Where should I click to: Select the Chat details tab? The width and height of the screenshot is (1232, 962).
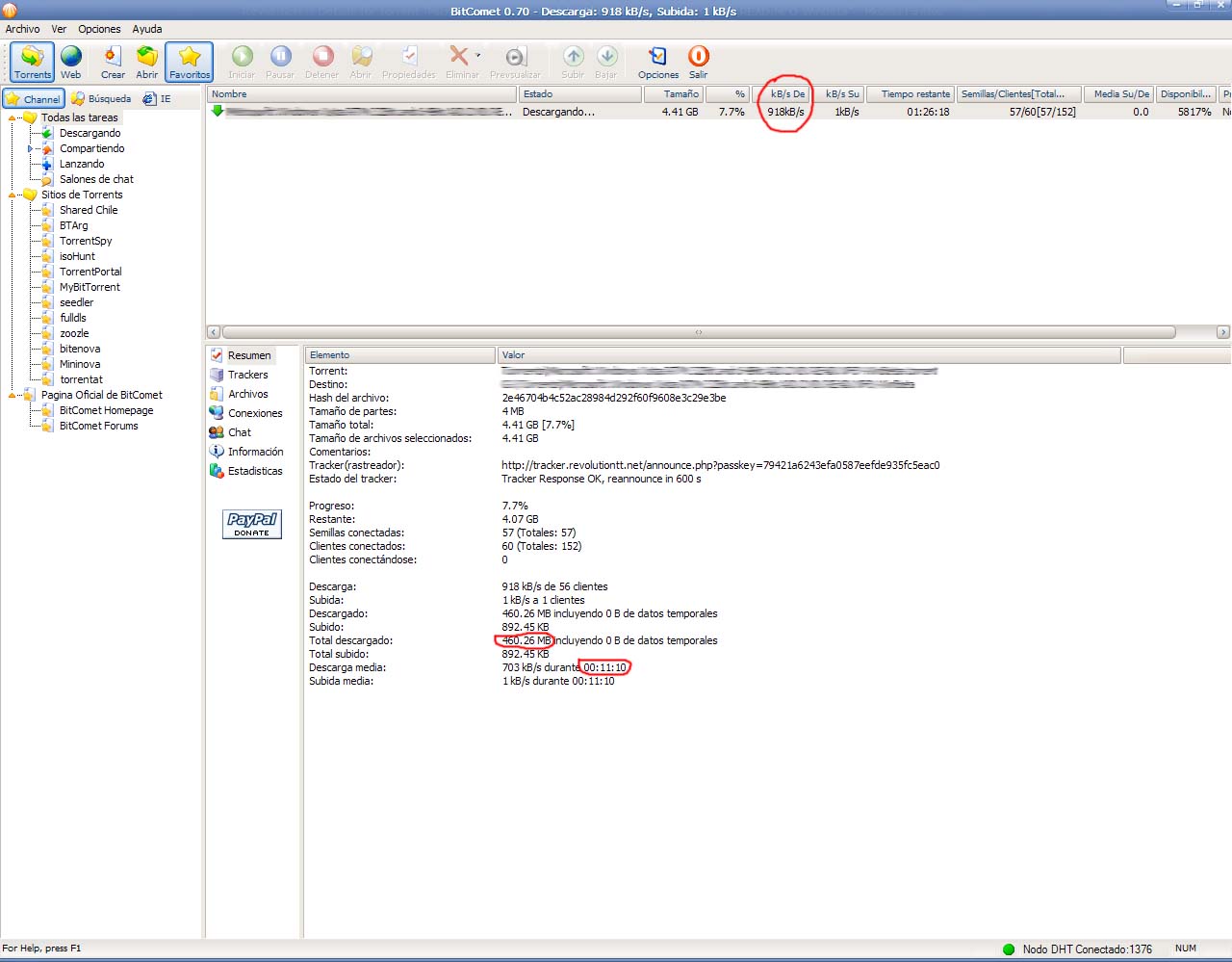pos(230,432)
